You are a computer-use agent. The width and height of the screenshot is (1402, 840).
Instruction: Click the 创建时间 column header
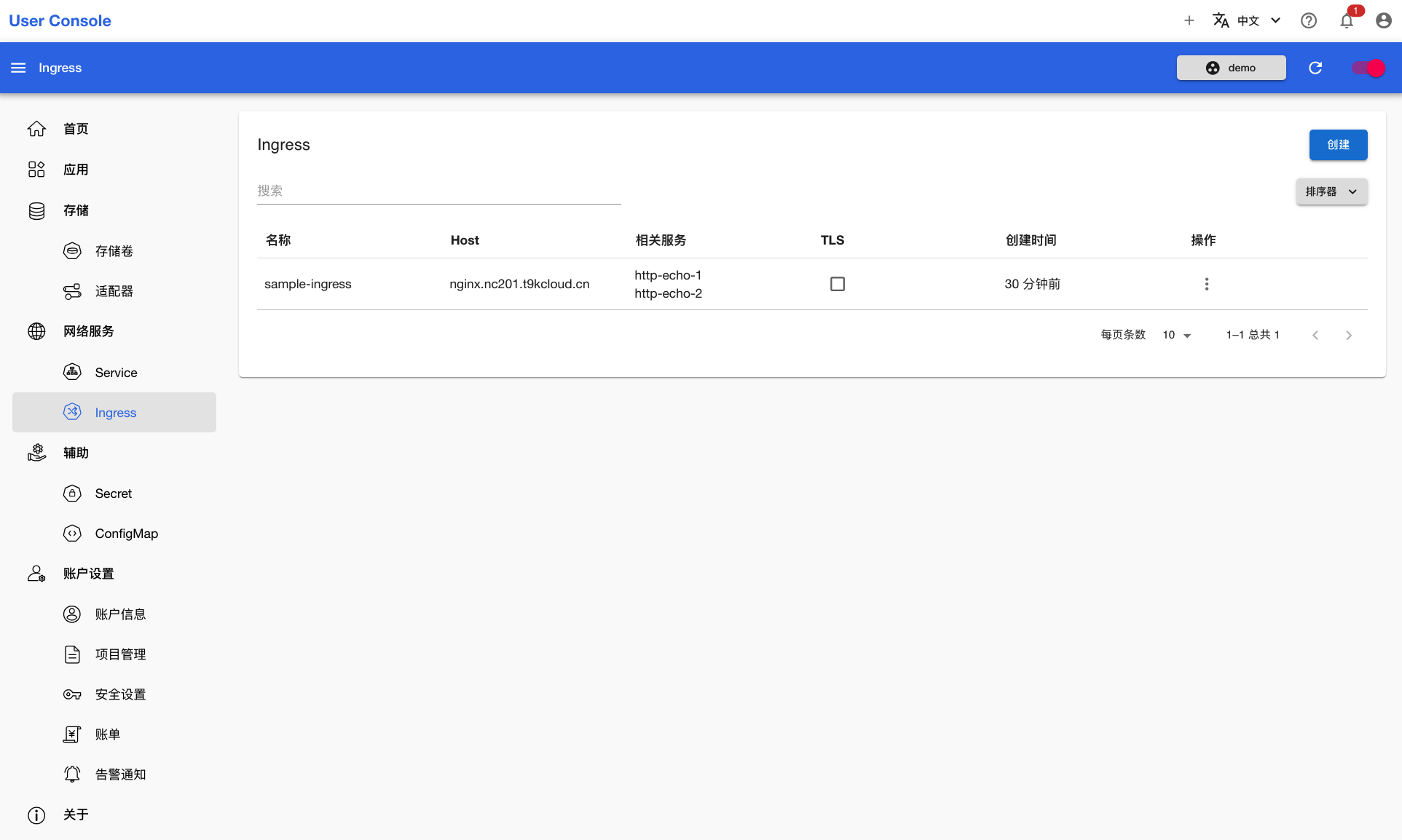pos(1031,240)
